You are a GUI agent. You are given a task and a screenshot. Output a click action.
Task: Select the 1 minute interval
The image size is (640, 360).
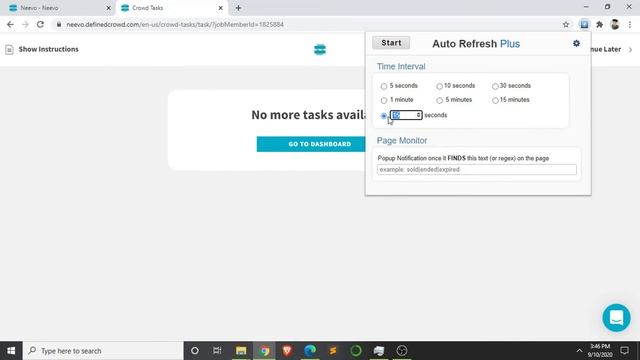click(384, 100)
